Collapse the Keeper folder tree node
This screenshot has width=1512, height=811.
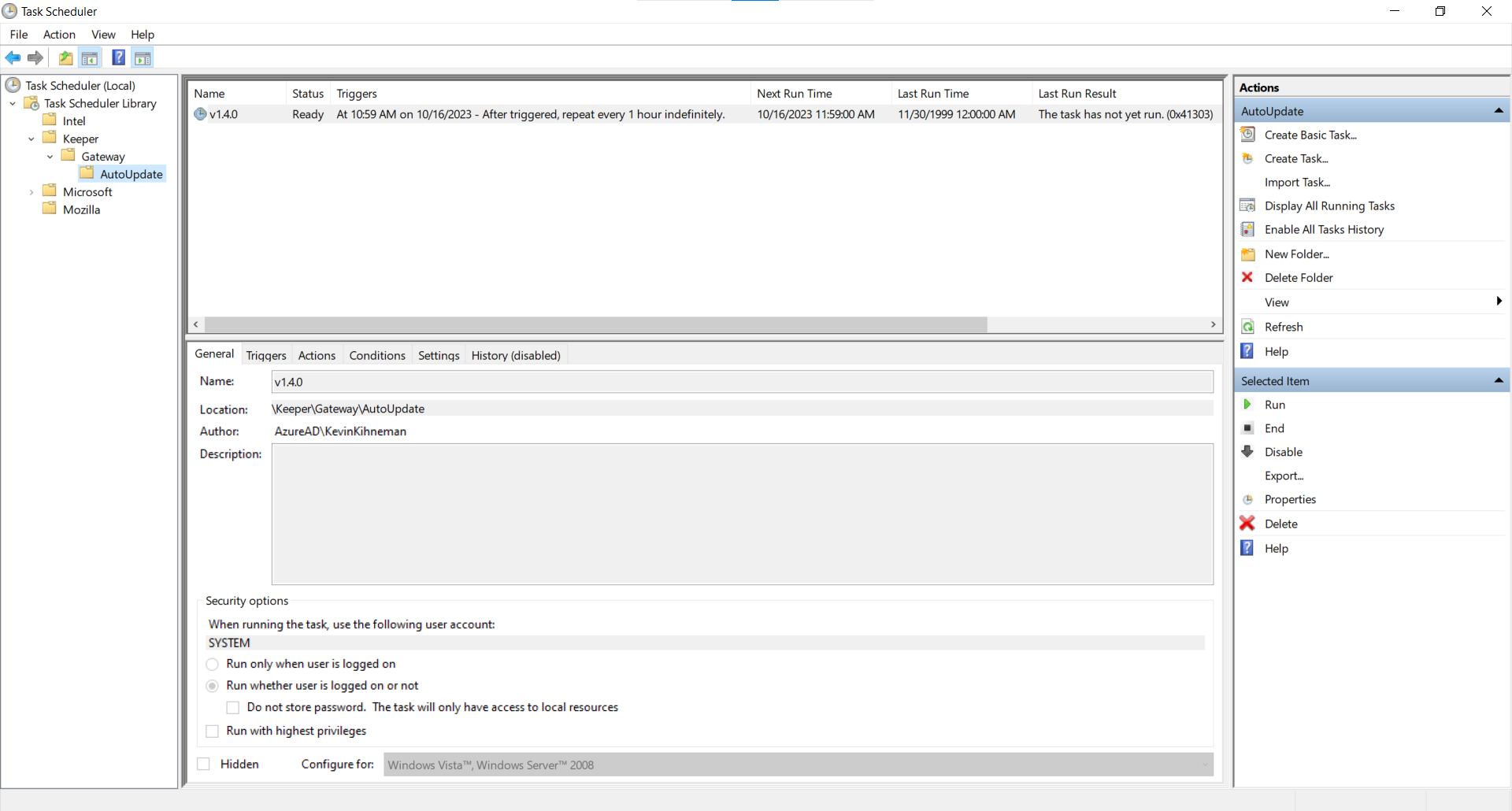coord(31,139)
